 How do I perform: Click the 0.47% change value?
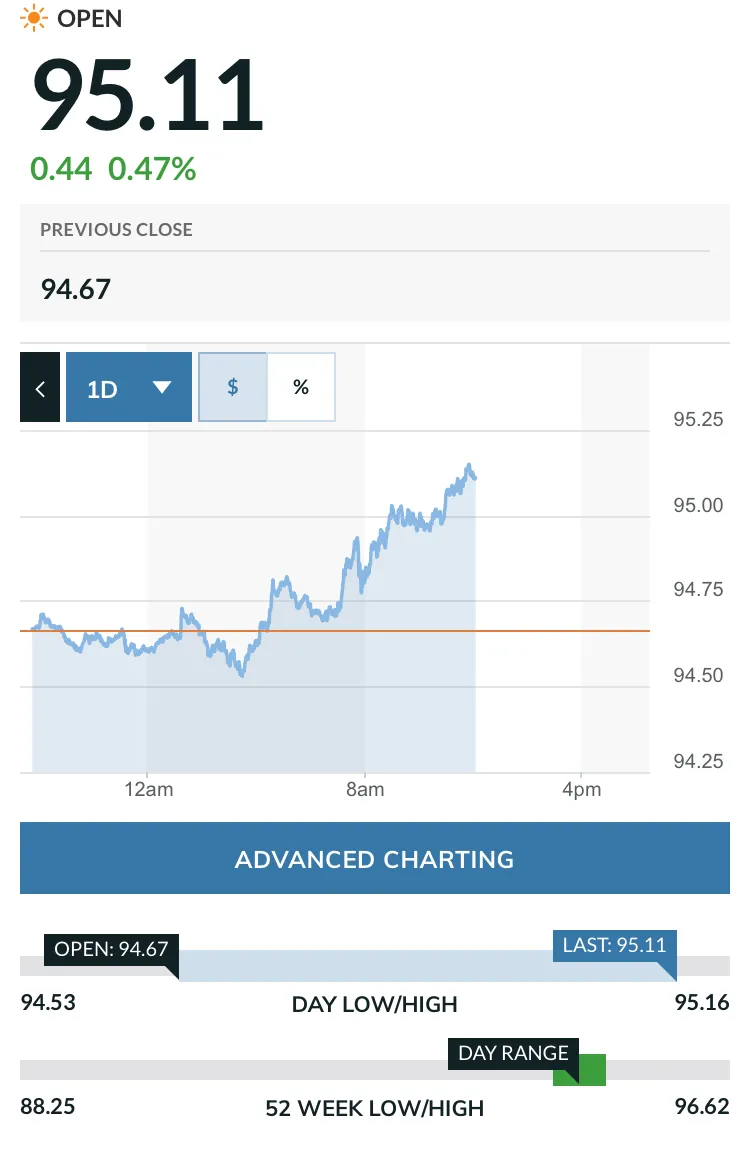click(152, 169)
